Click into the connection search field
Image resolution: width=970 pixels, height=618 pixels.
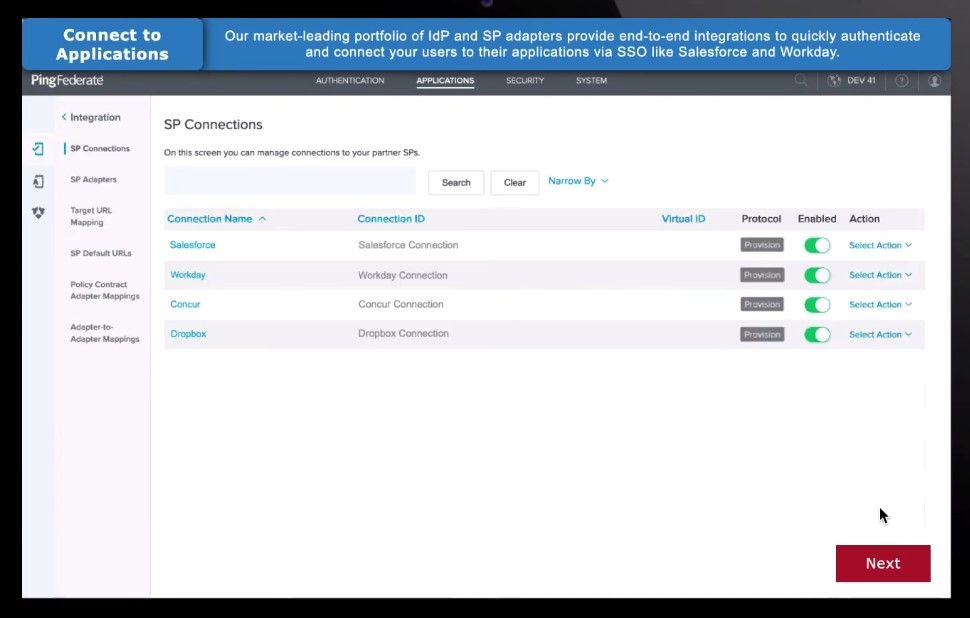(x=290, y=182)
